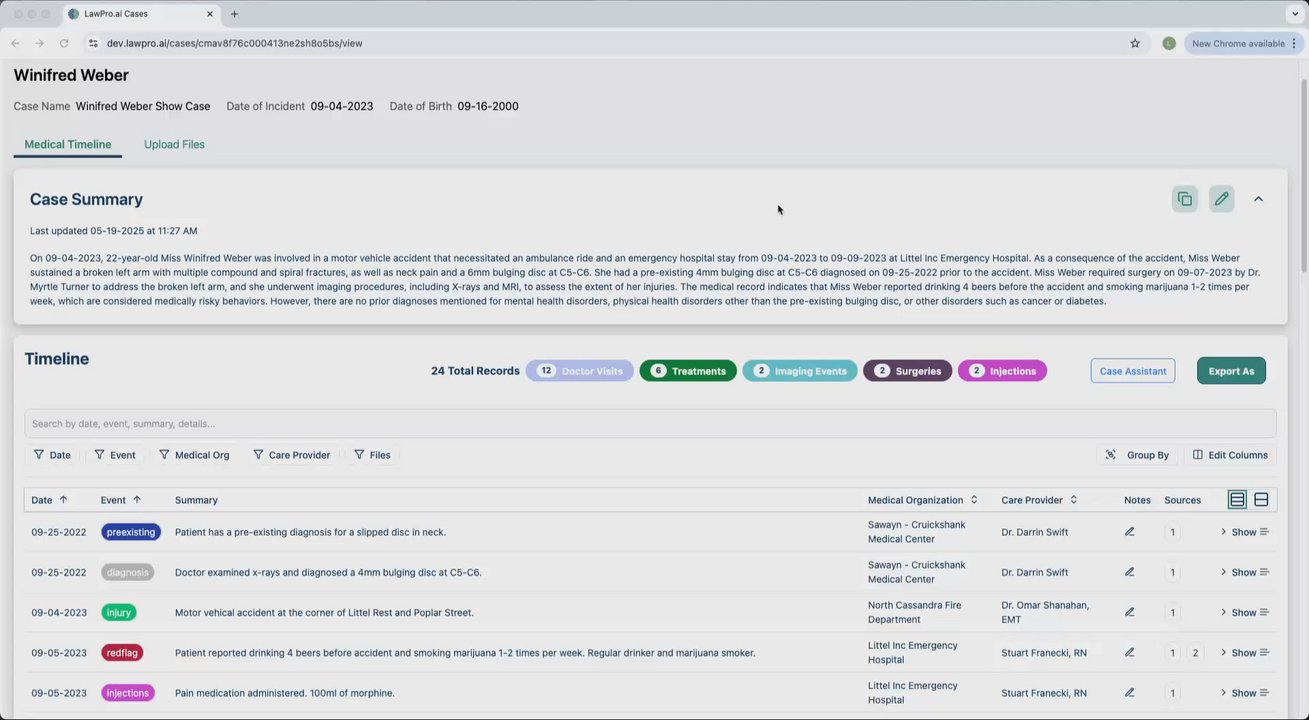Open the row menu icon for the diagnosis row

pyautogui.click(x=1264, y=572)
